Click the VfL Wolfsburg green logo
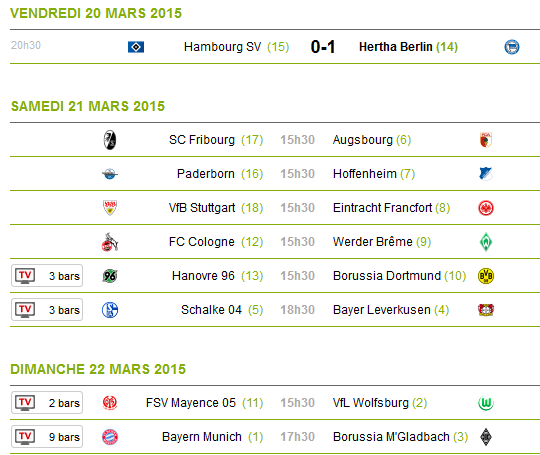Image resolution: width=540 pixels, height=455 pixels. [x=486, y=403]
